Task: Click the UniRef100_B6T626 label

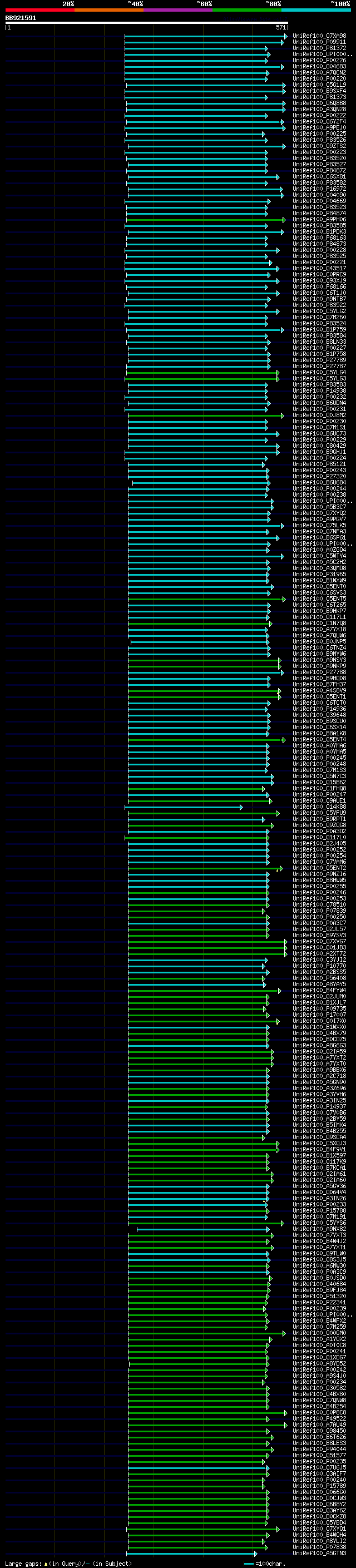Action: (x=319, y=1437)
